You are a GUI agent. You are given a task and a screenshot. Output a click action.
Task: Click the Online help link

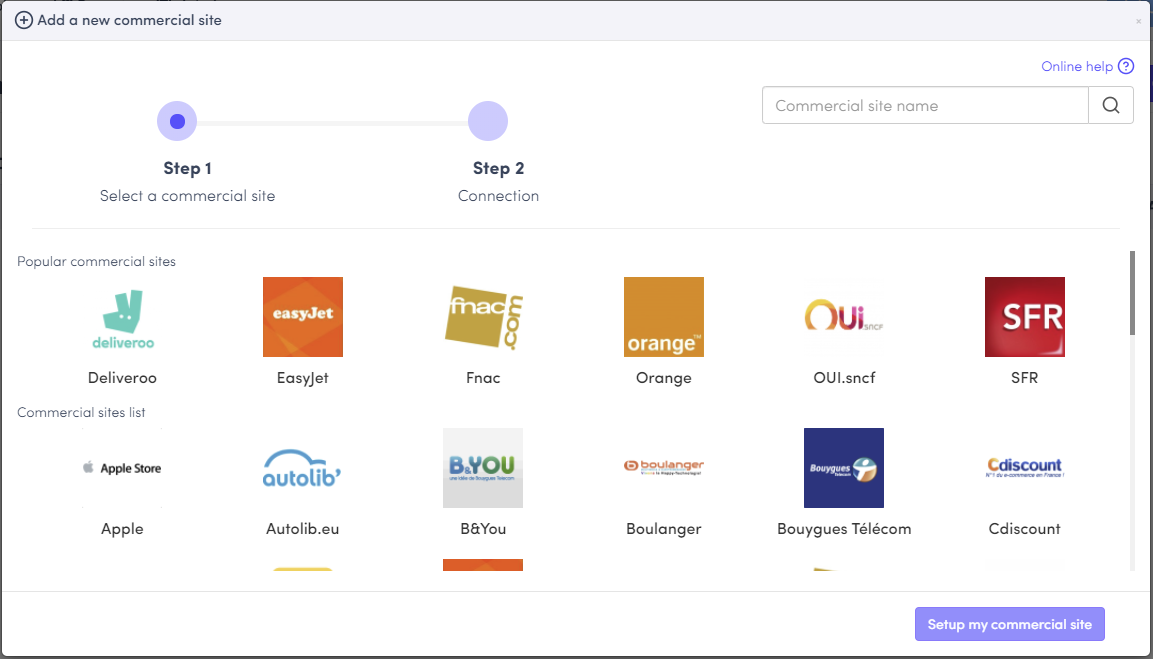click(x=1077, y=66)
